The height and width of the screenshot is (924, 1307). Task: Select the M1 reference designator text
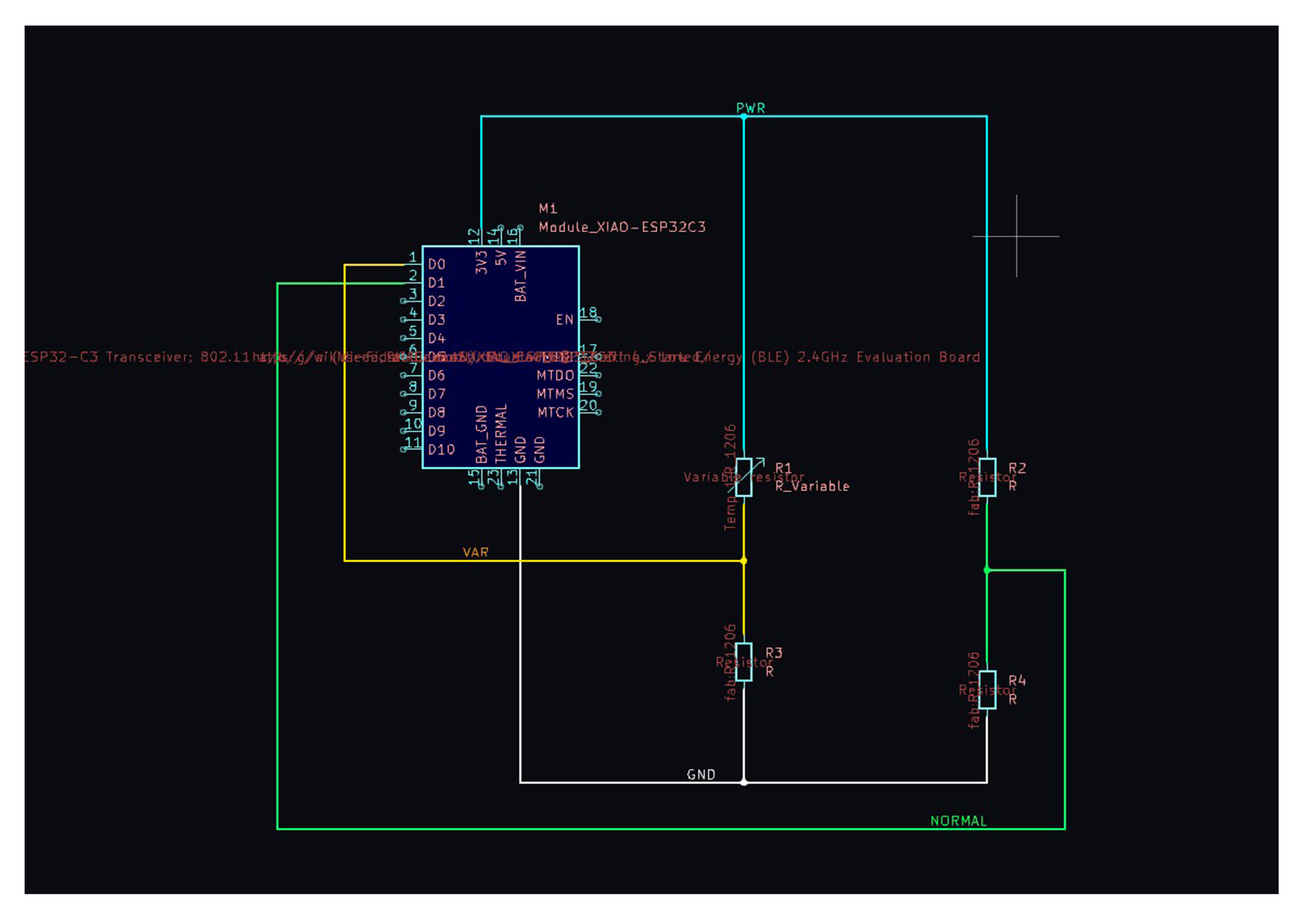click(548, 208)
